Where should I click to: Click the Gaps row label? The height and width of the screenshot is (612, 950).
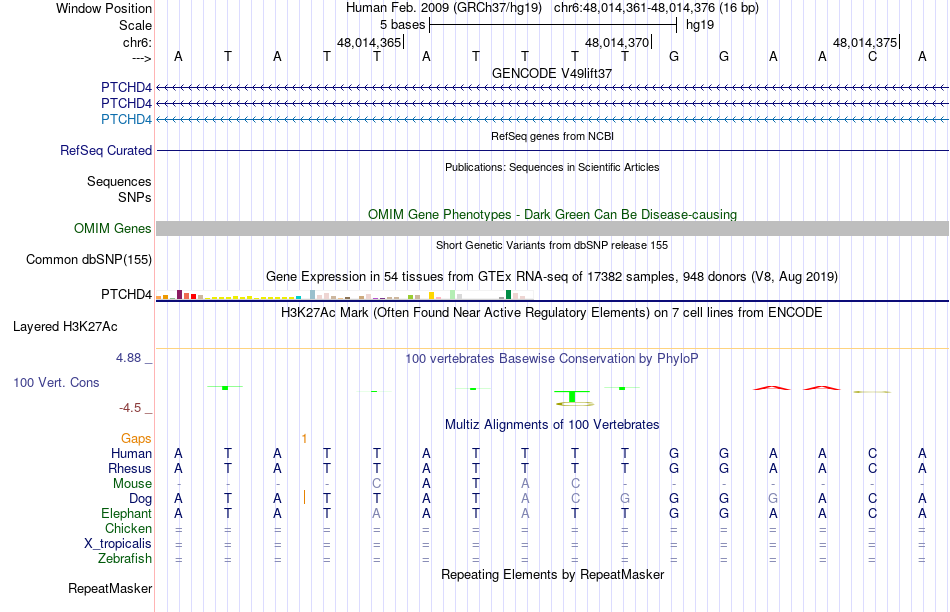pyautogui.click(x=136, y=438)
